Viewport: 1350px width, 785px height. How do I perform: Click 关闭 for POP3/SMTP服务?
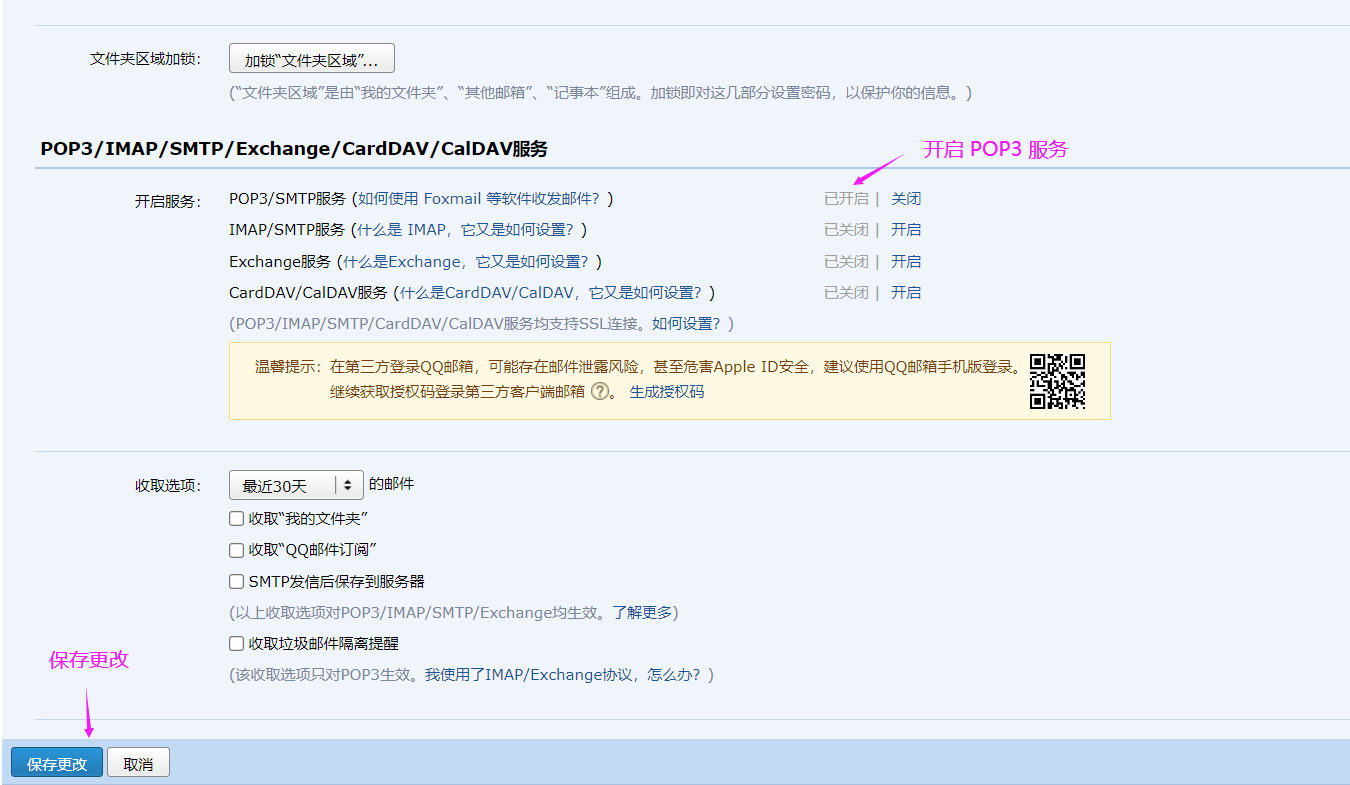pyautogui.click(x=906, y=198)
